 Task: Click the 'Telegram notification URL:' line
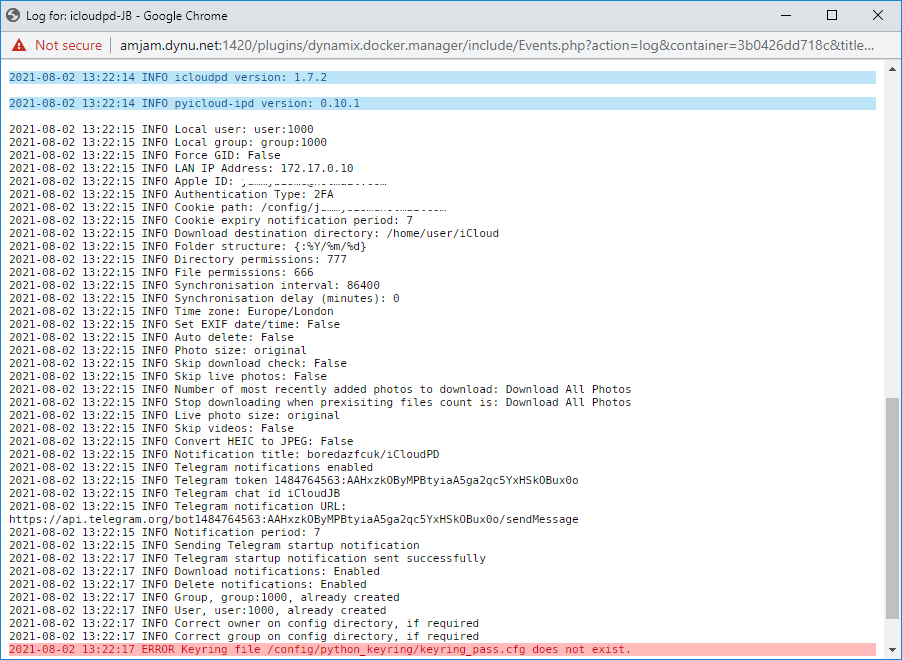[178, 506]
